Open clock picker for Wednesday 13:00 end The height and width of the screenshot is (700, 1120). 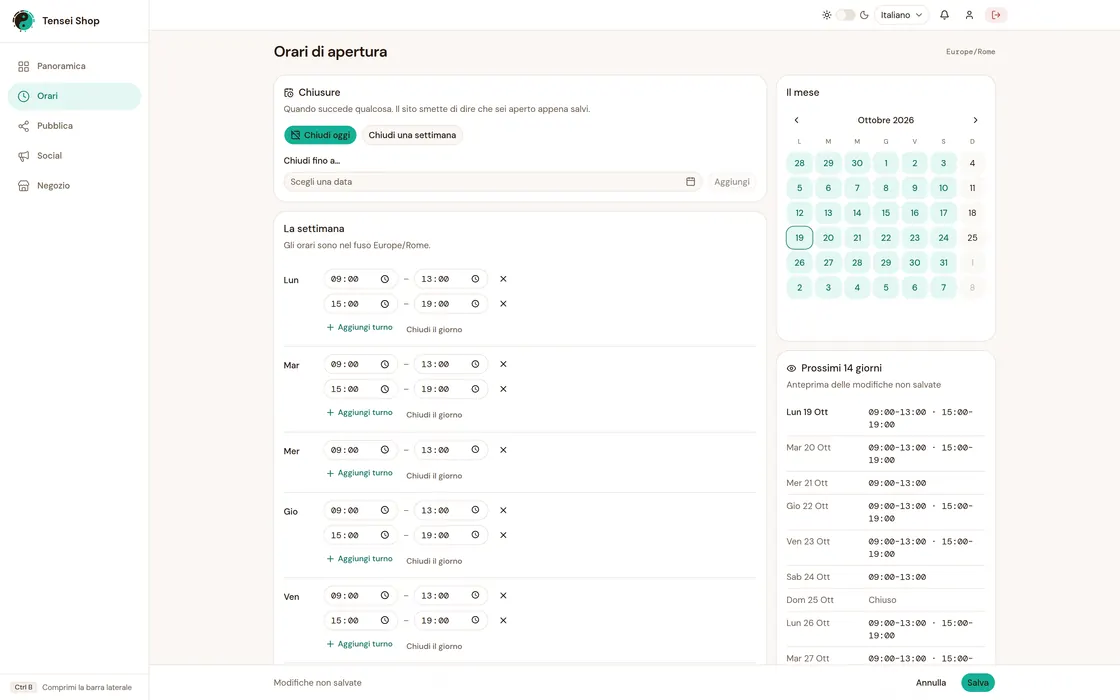[475, 450]
